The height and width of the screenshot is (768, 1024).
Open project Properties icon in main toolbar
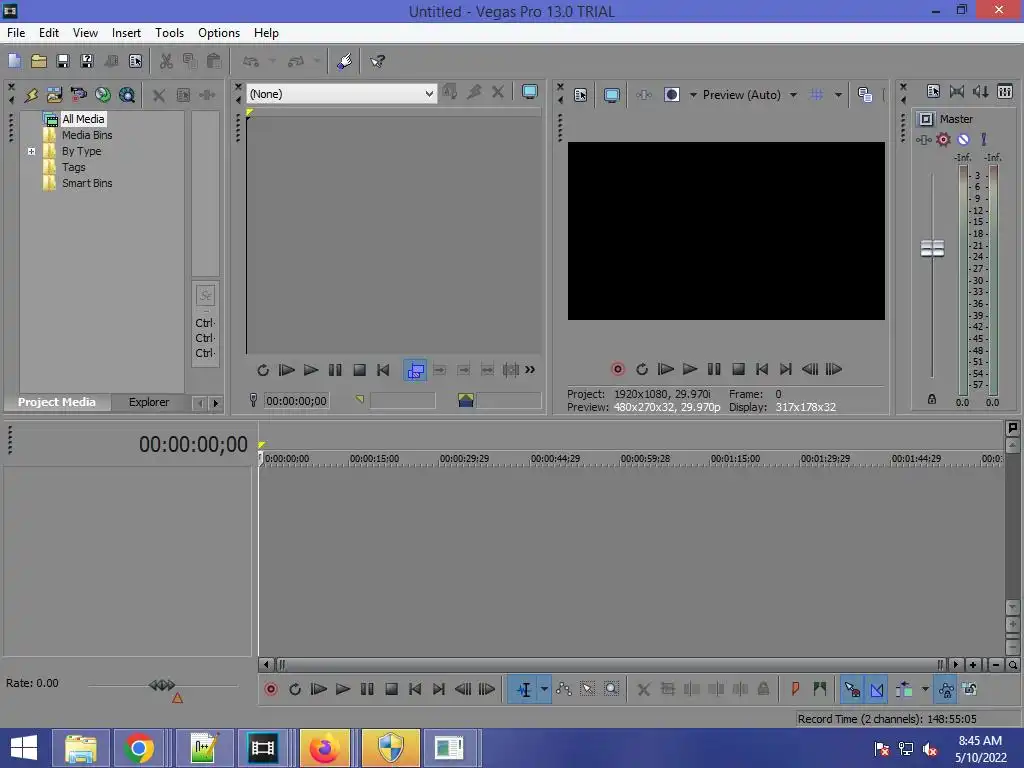135,61
